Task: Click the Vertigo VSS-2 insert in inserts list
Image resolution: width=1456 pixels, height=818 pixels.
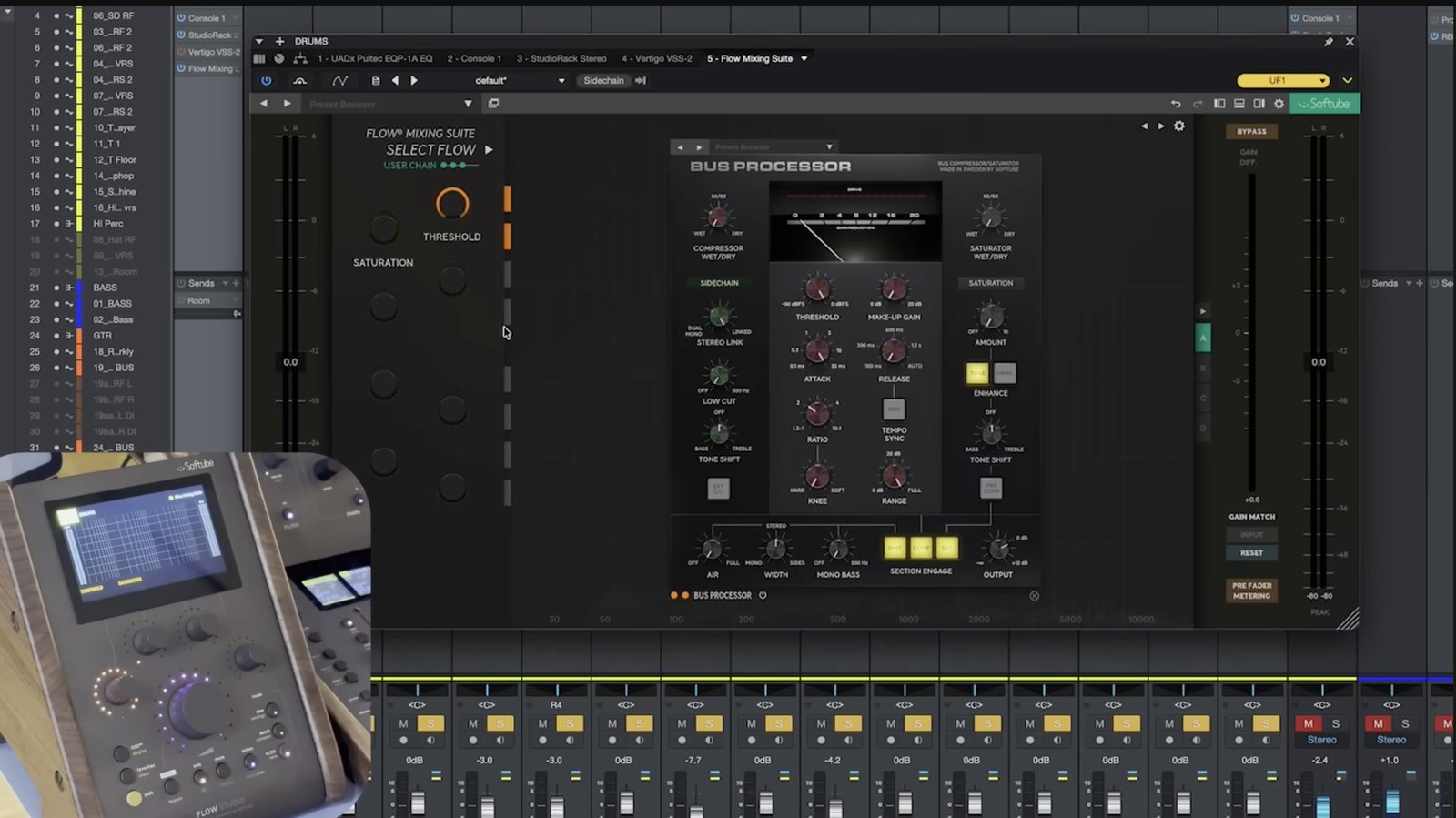Action: (x=207, y=52)
